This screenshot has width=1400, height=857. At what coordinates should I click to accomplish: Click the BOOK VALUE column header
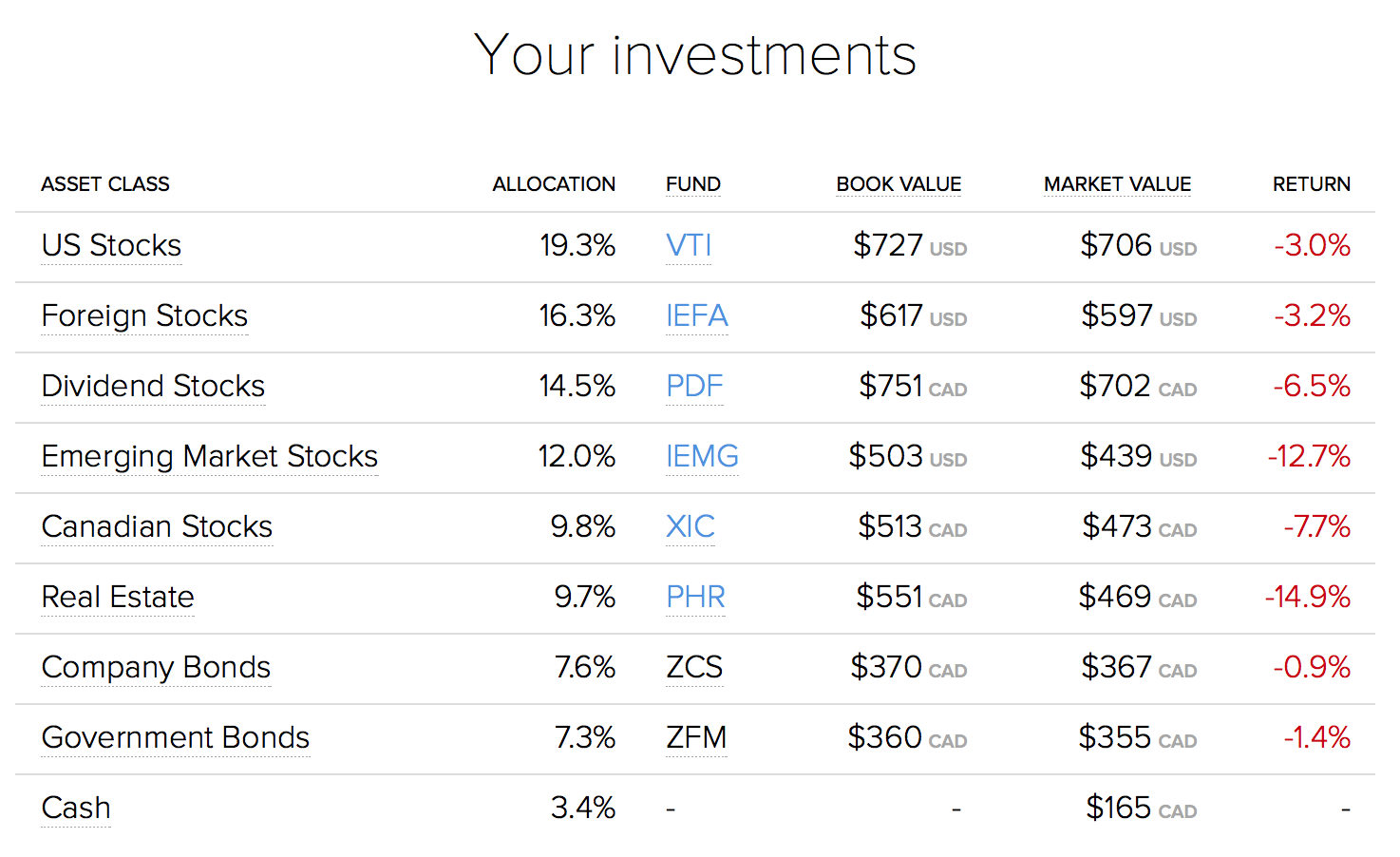click(x=899, y=184)
